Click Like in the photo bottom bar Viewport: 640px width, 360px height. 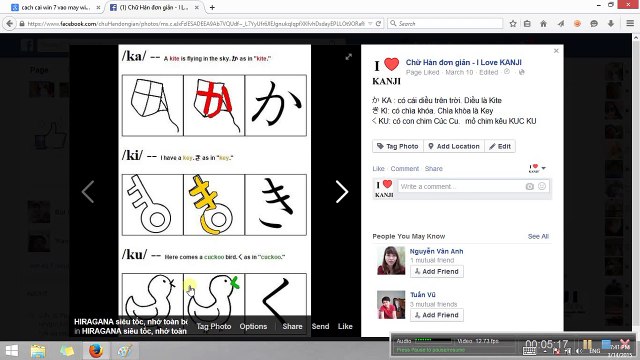pyautogui.click(x=345, y=327)
